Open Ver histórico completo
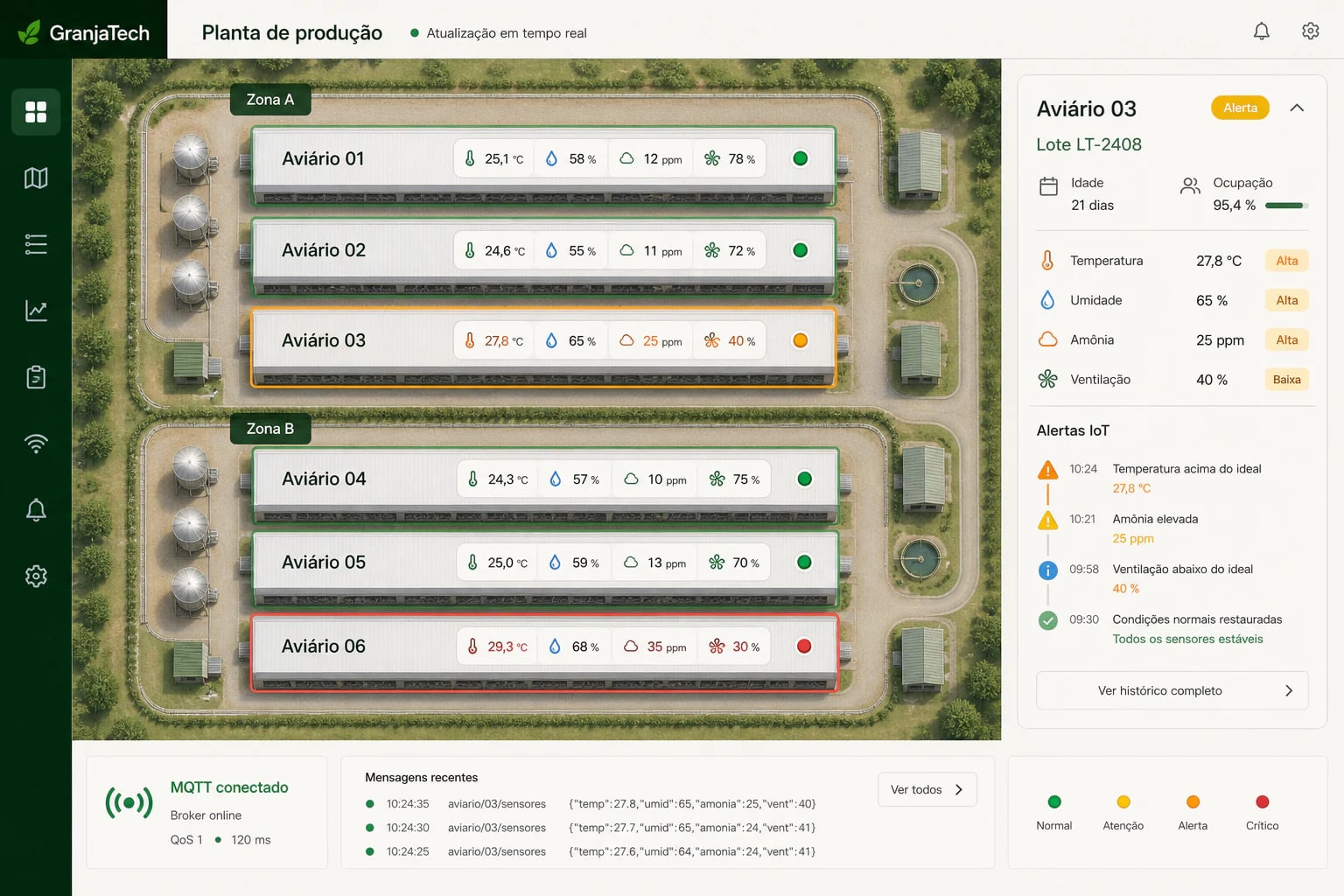 (x=1172, y=690)
